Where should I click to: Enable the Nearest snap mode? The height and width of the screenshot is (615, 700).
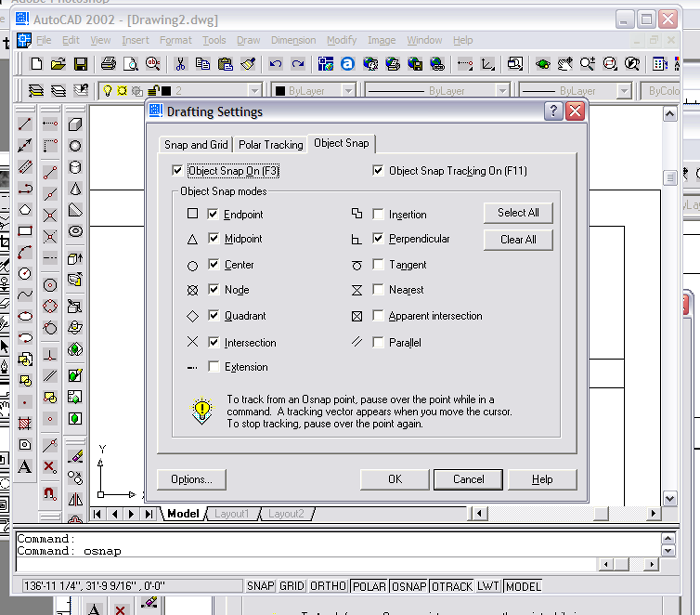click(378, 290)
